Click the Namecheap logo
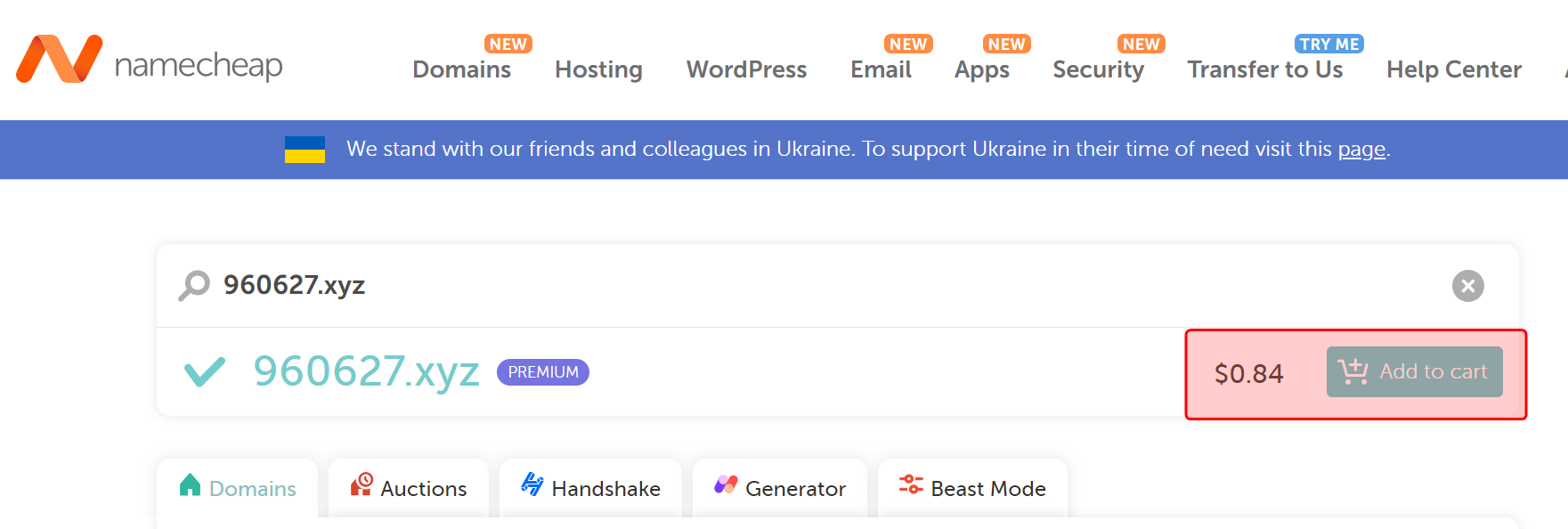1568x529 pixels. [x=149, y=61]
